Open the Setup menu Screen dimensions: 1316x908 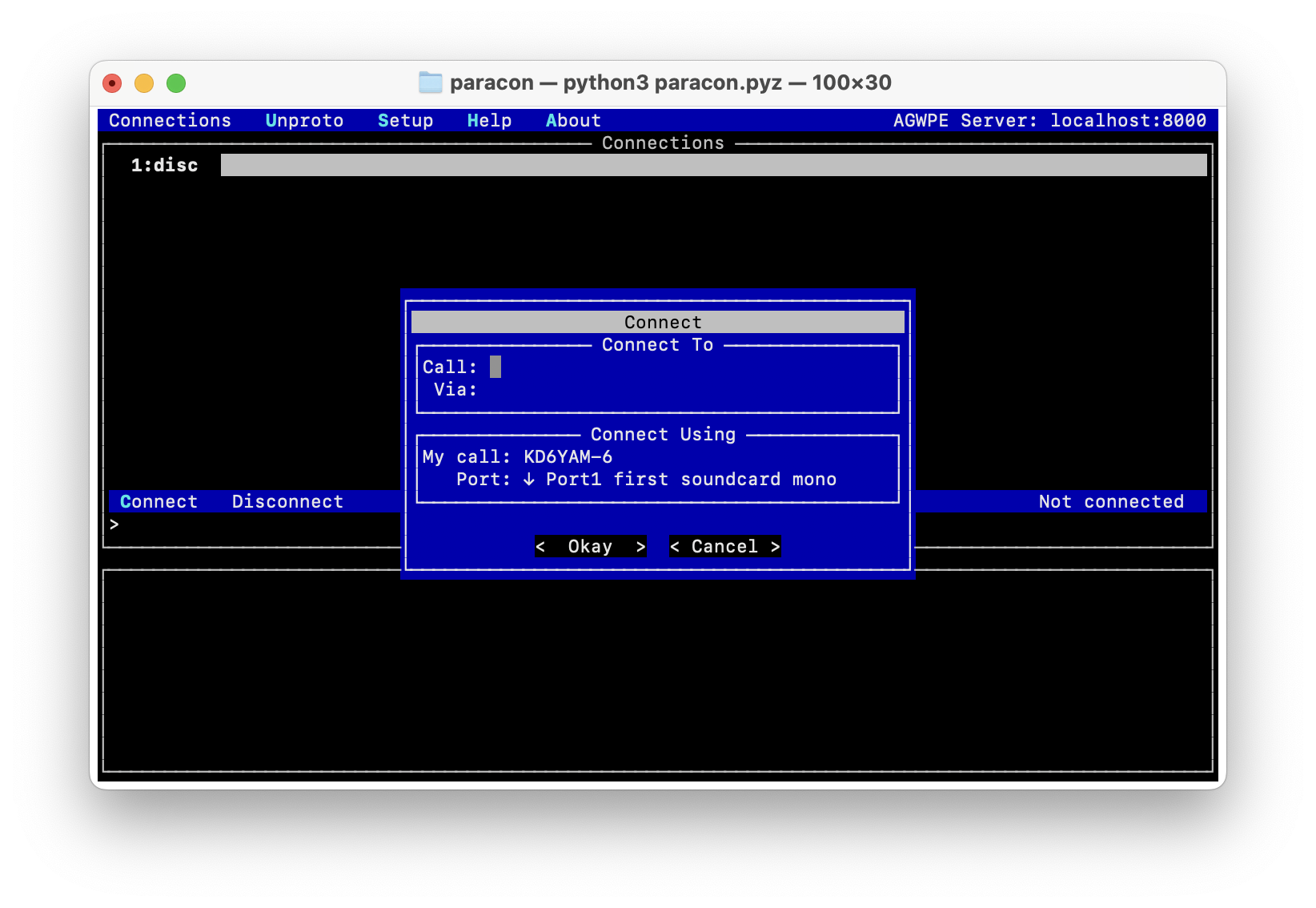(405, 120)
